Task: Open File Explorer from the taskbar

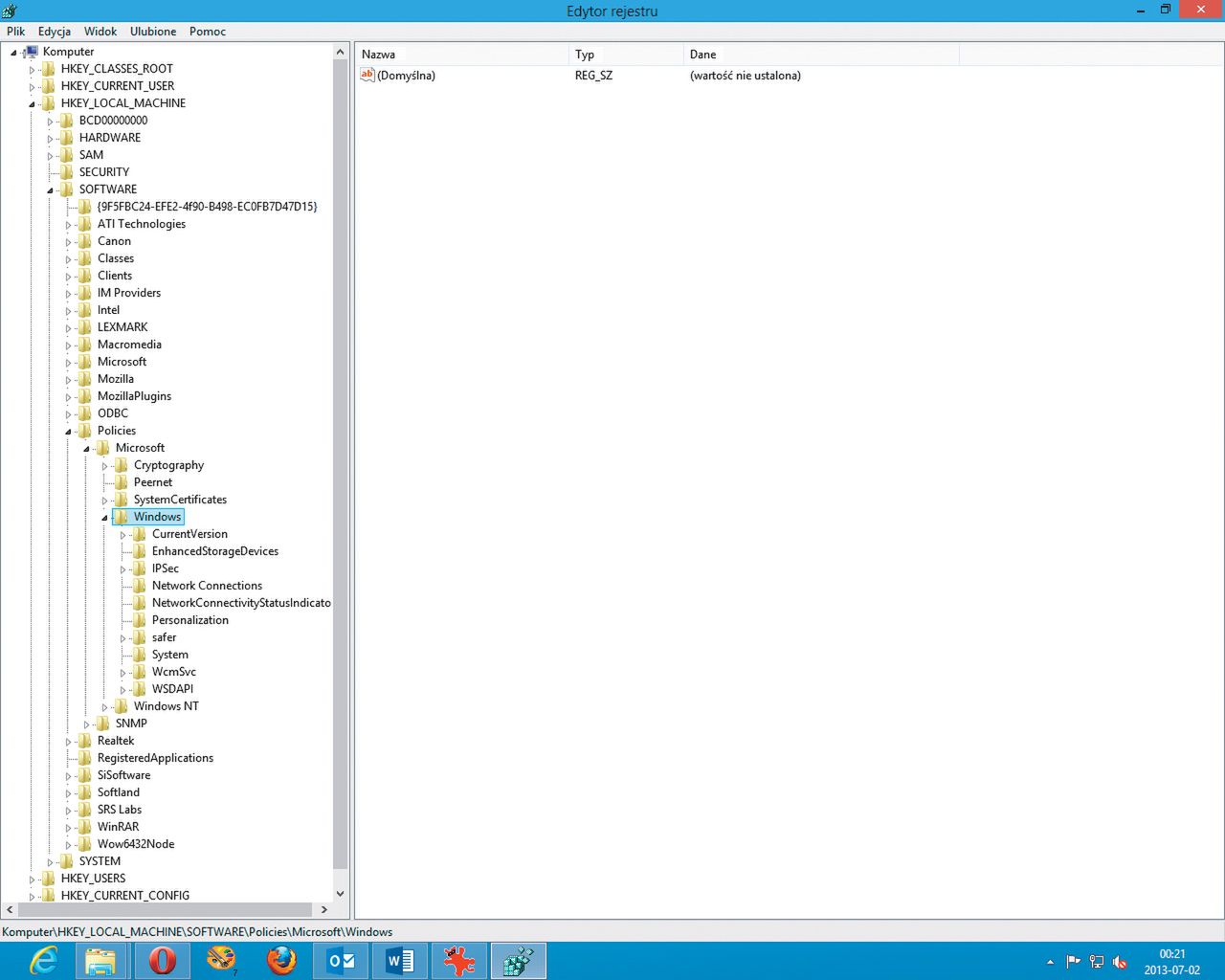Action: click(100, 961)
